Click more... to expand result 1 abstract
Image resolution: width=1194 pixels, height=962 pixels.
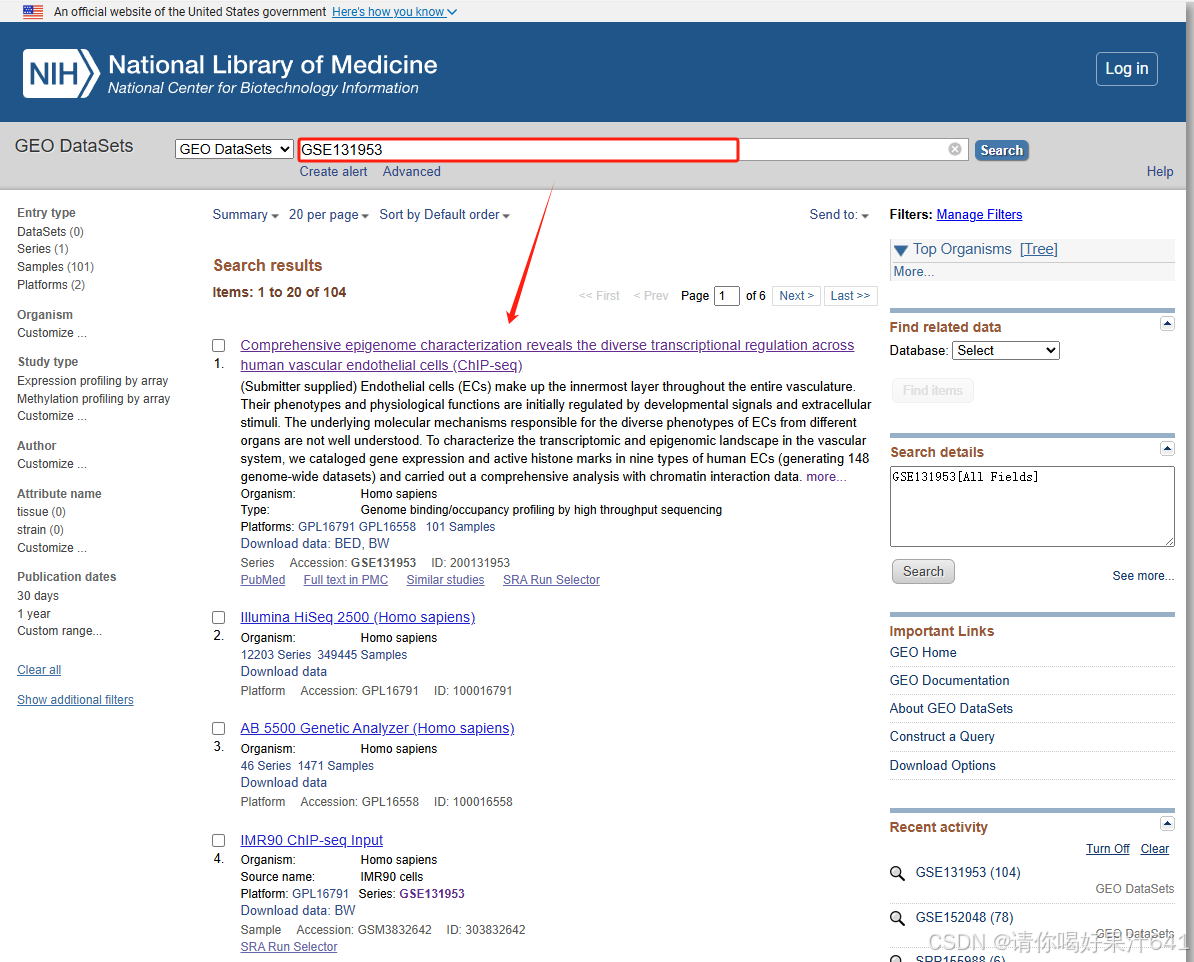click(x=826, y=477)
